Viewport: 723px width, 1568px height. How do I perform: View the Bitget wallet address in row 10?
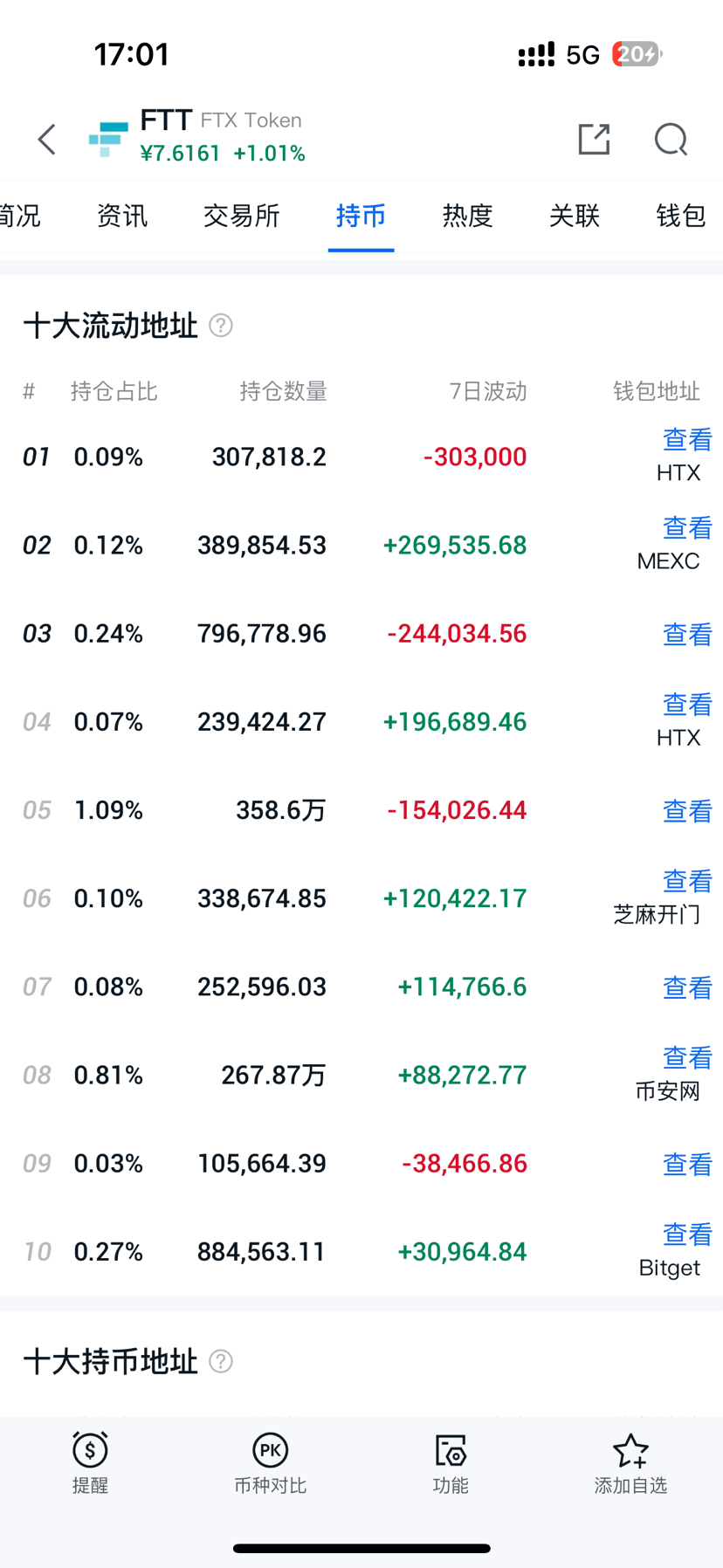tap(687, 1234)
